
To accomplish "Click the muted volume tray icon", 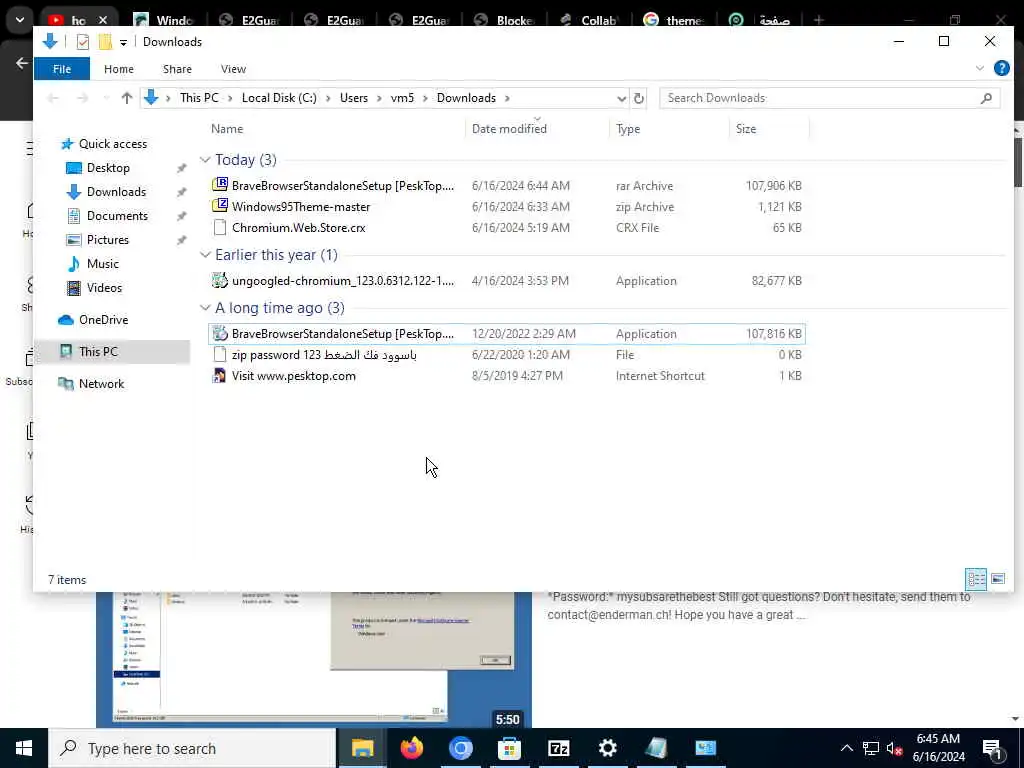I will (894, 748).
